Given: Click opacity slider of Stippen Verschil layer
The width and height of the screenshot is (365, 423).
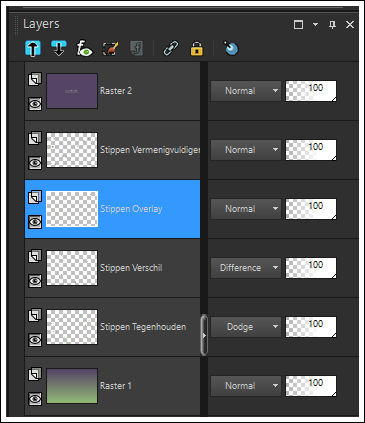Looking at the screenshot, I should click(x=311, y=268).
